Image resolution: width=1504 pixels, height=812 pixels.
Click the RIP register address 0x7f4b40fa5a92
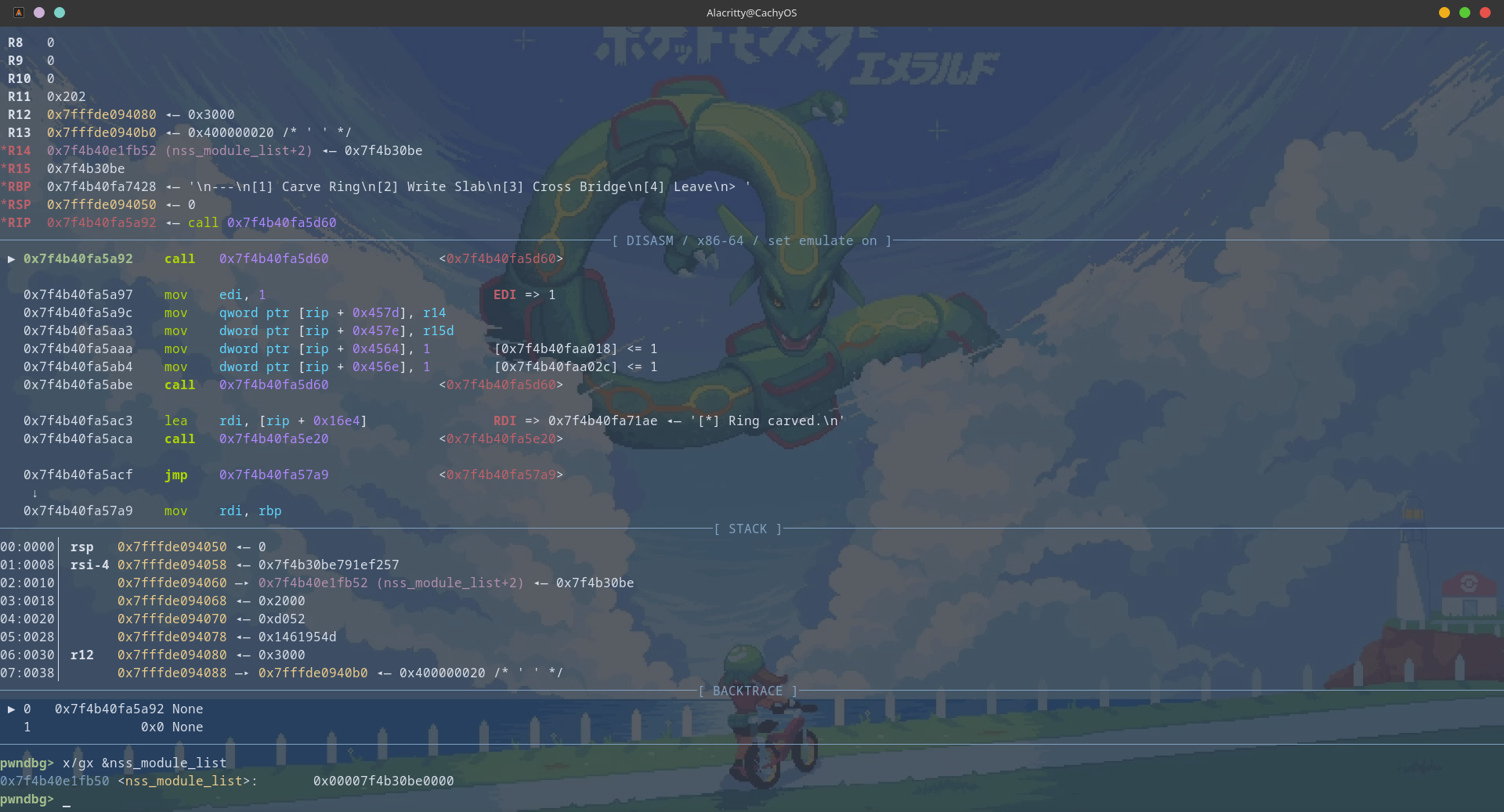tap(102, 222)
